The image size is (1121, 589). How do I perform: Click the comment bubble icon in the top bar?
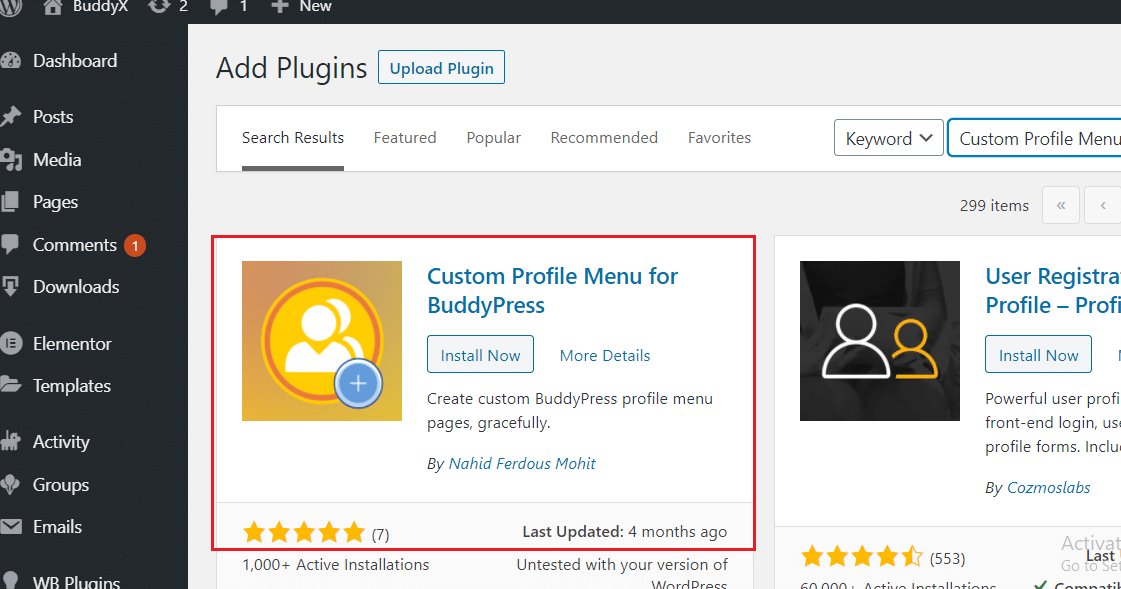(x=221, y=8)
